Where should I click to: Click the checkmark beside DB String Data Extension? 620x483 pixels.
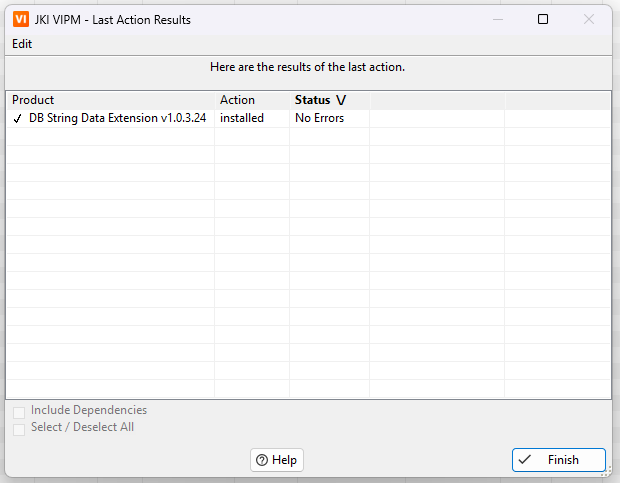(x=17, y=119)
